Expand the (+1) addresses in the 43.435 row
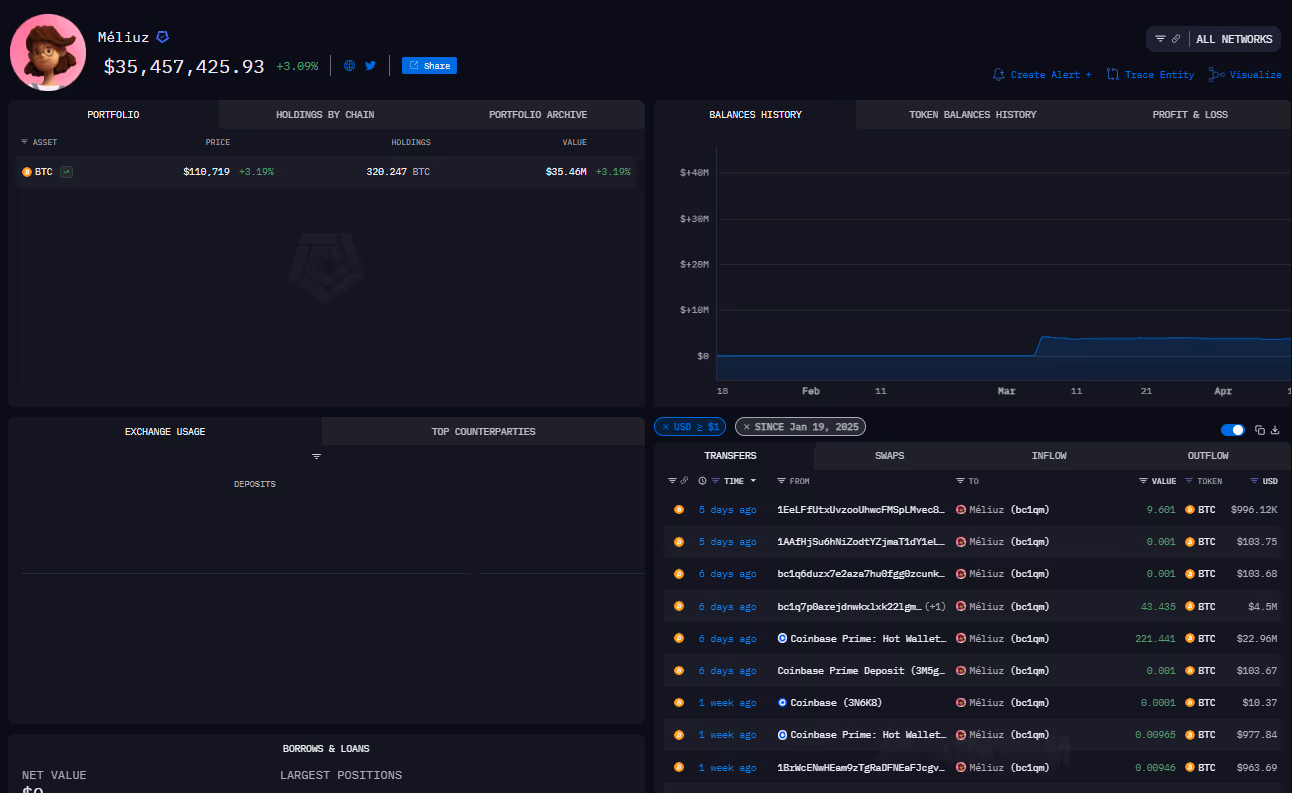The height and width of the screenshot is (793, 1292). [935, 606]
